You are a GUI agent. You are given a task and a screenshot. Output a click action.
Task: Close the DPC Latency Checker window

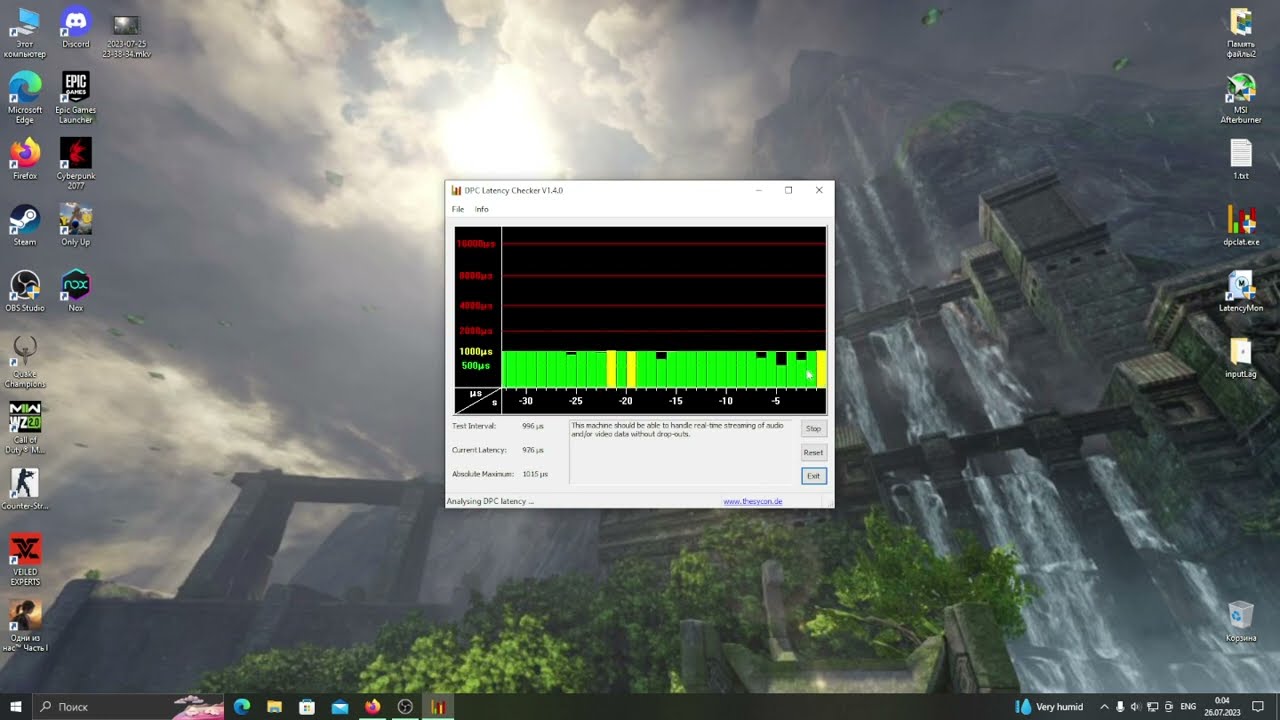(x=819, y=190)
